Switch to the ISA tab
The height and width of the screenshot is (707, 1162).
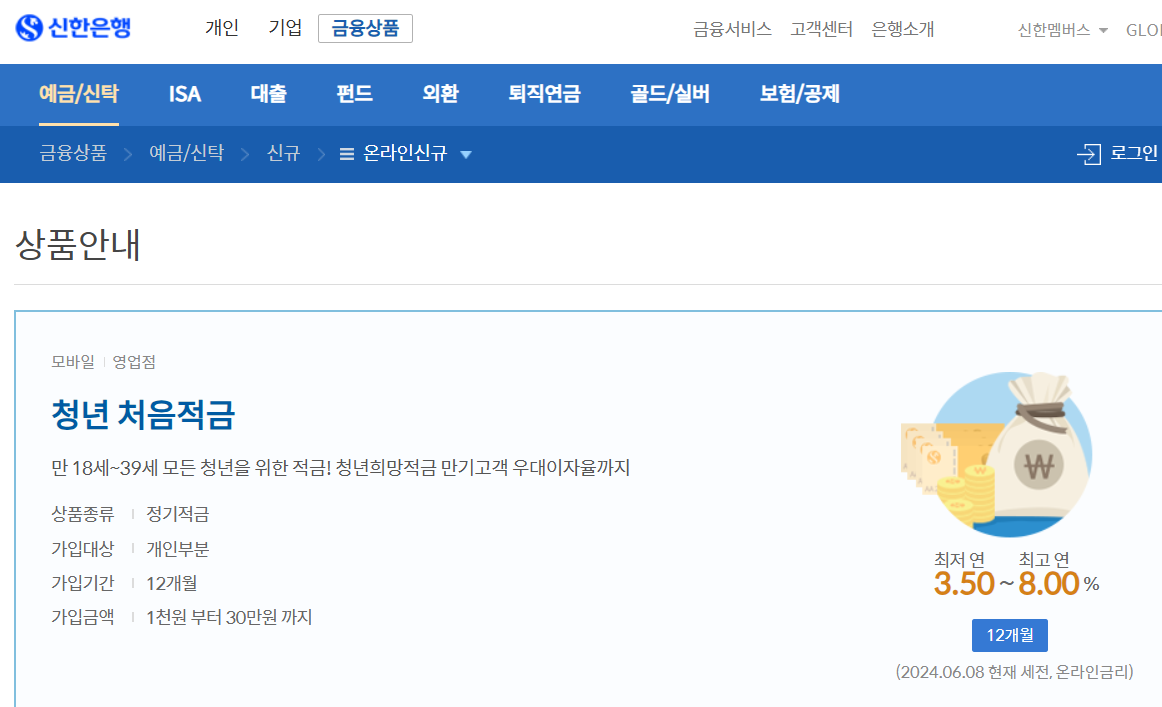pyautogui.click(x=184, y=94)
